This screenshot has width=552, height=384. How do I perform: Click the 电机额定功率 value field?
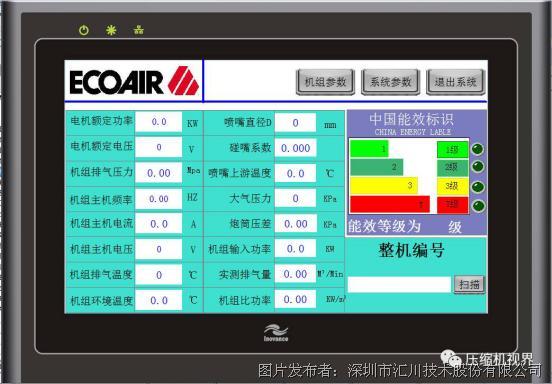pos(159,122)
